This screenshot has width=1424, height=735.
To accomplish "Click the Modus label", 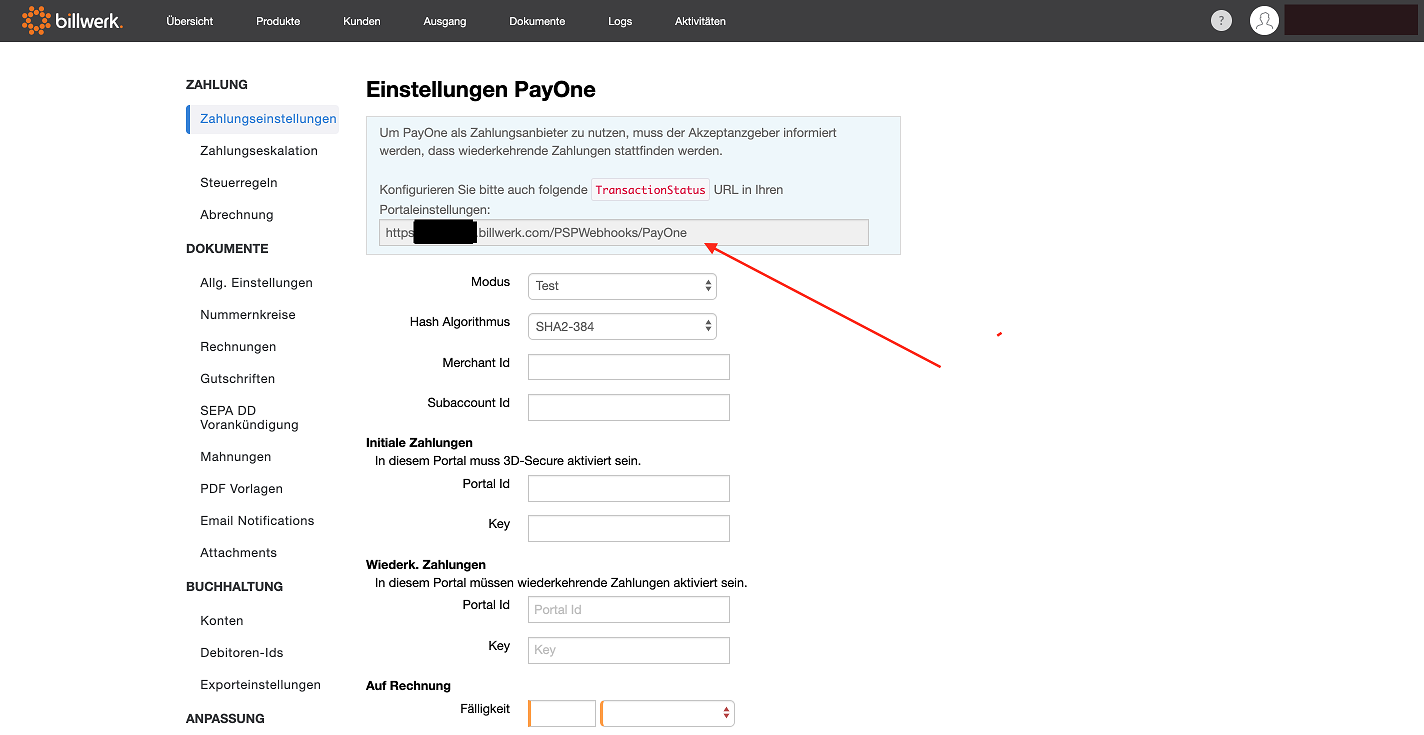I will (490, 282).
